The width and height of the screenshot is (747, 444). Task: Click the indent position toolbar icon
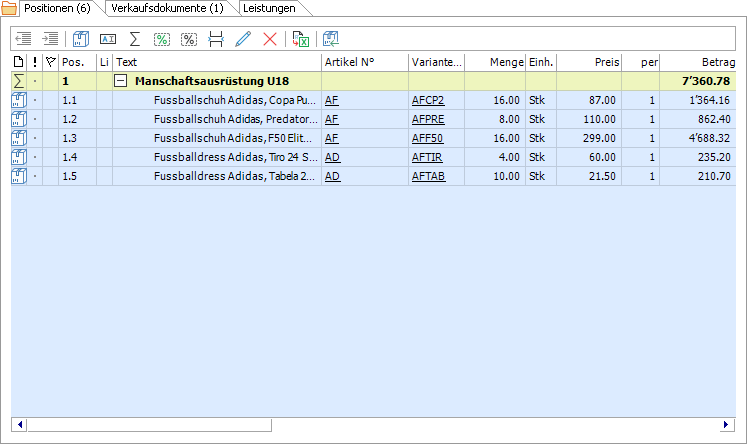click(50, 39)
